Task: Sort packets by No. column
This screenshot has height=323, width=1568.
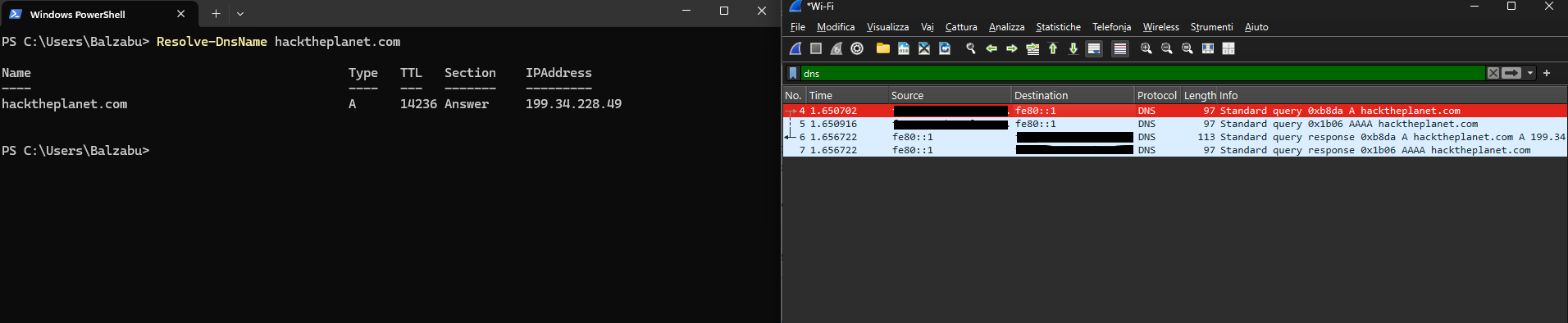Action: (794, 95)
